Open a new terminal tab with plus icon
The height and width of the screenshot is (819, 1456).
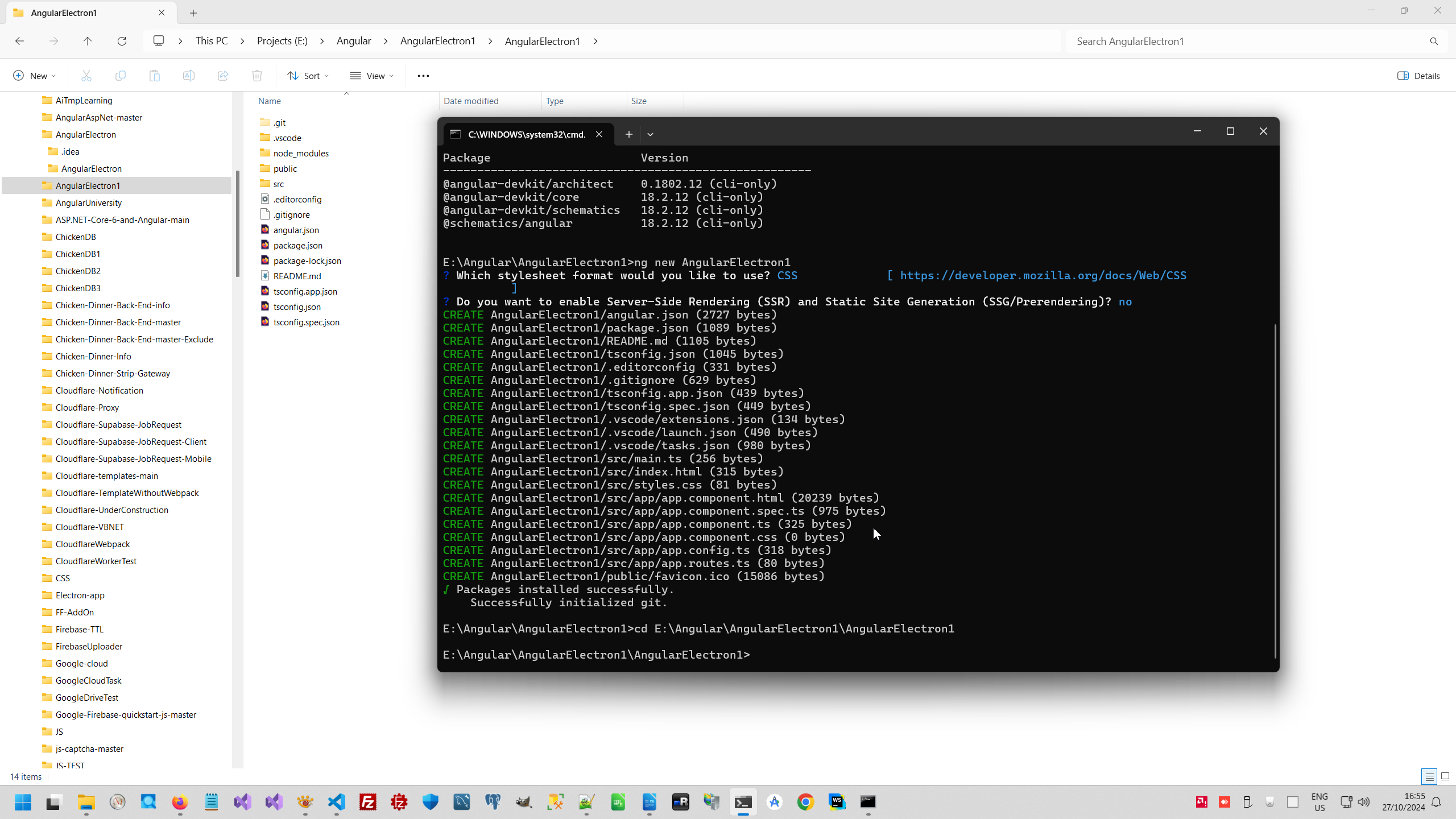click(x=628, y=134)
